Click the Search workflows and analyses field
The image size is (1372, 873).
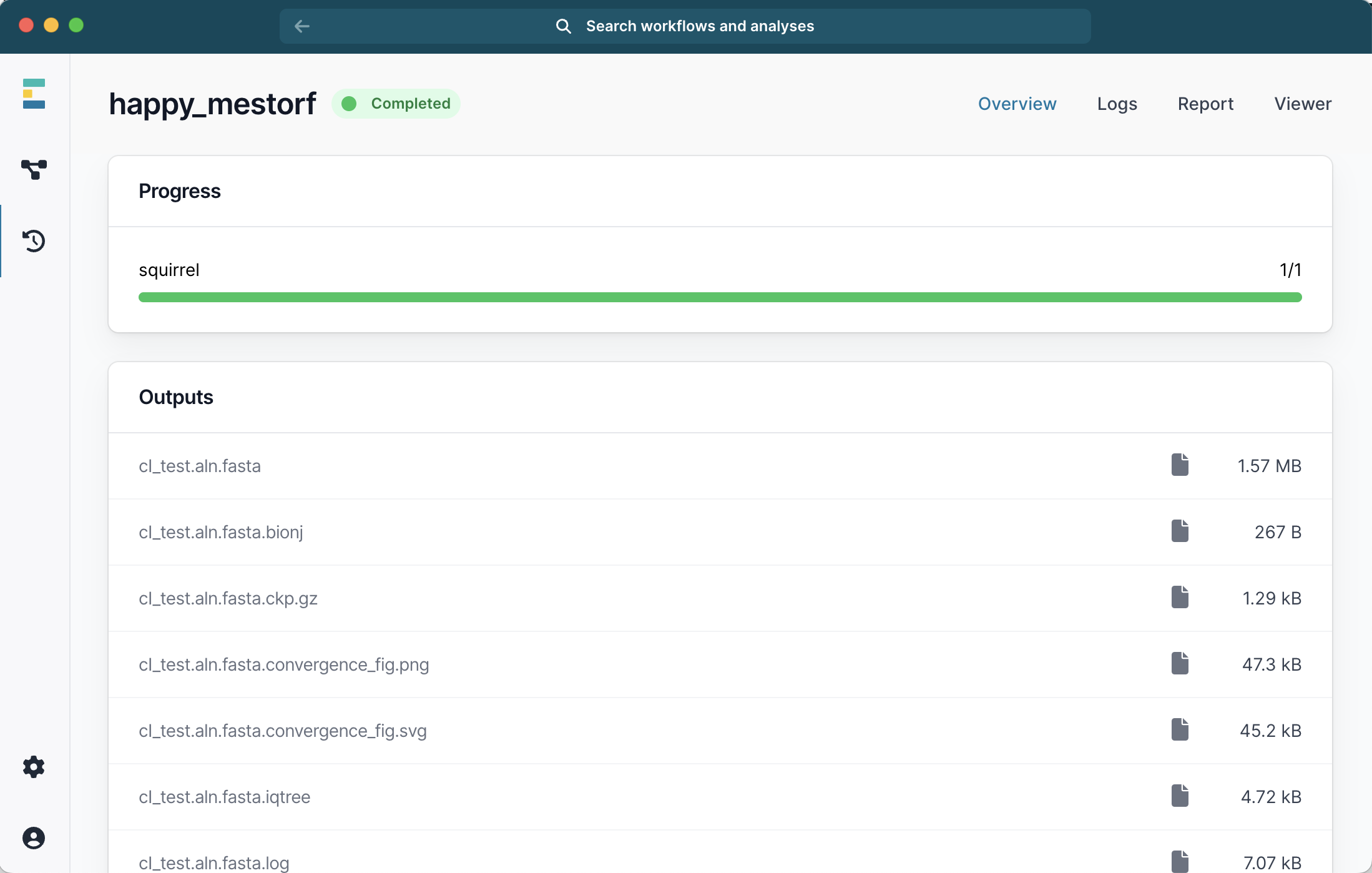coord(699,26)
